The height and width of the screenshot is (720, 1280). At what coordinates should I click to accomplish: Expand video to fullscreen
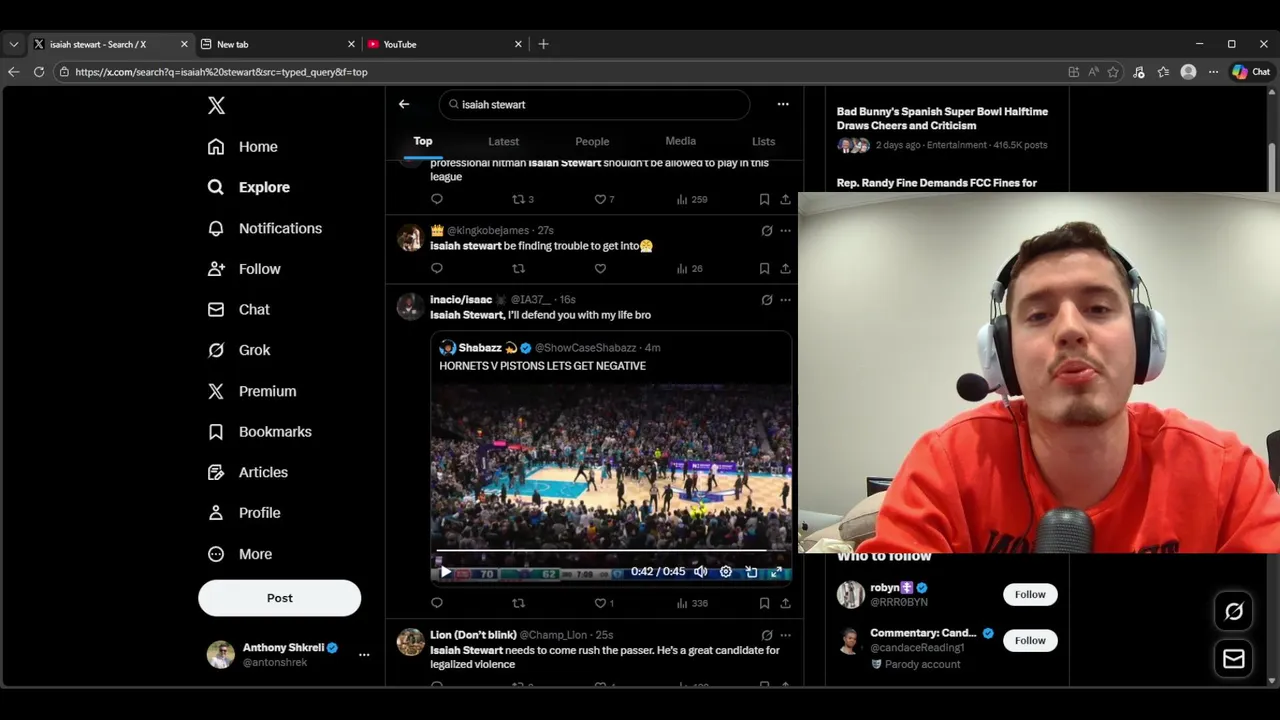coord(776,572)
